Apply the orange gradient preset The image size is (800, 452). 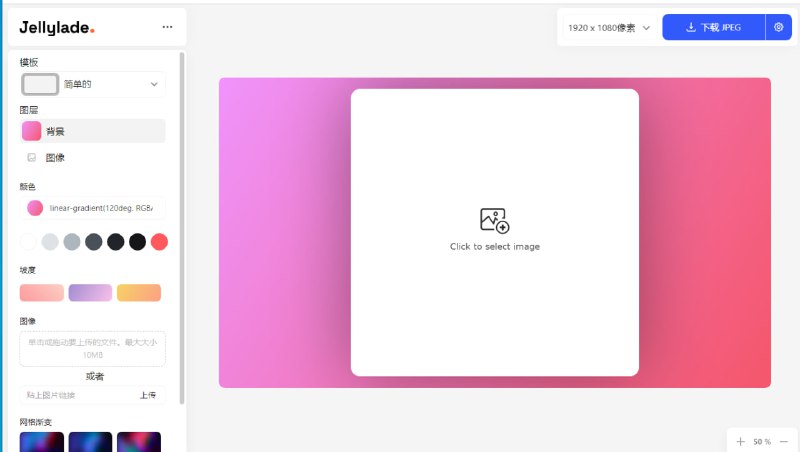point(139,293)
